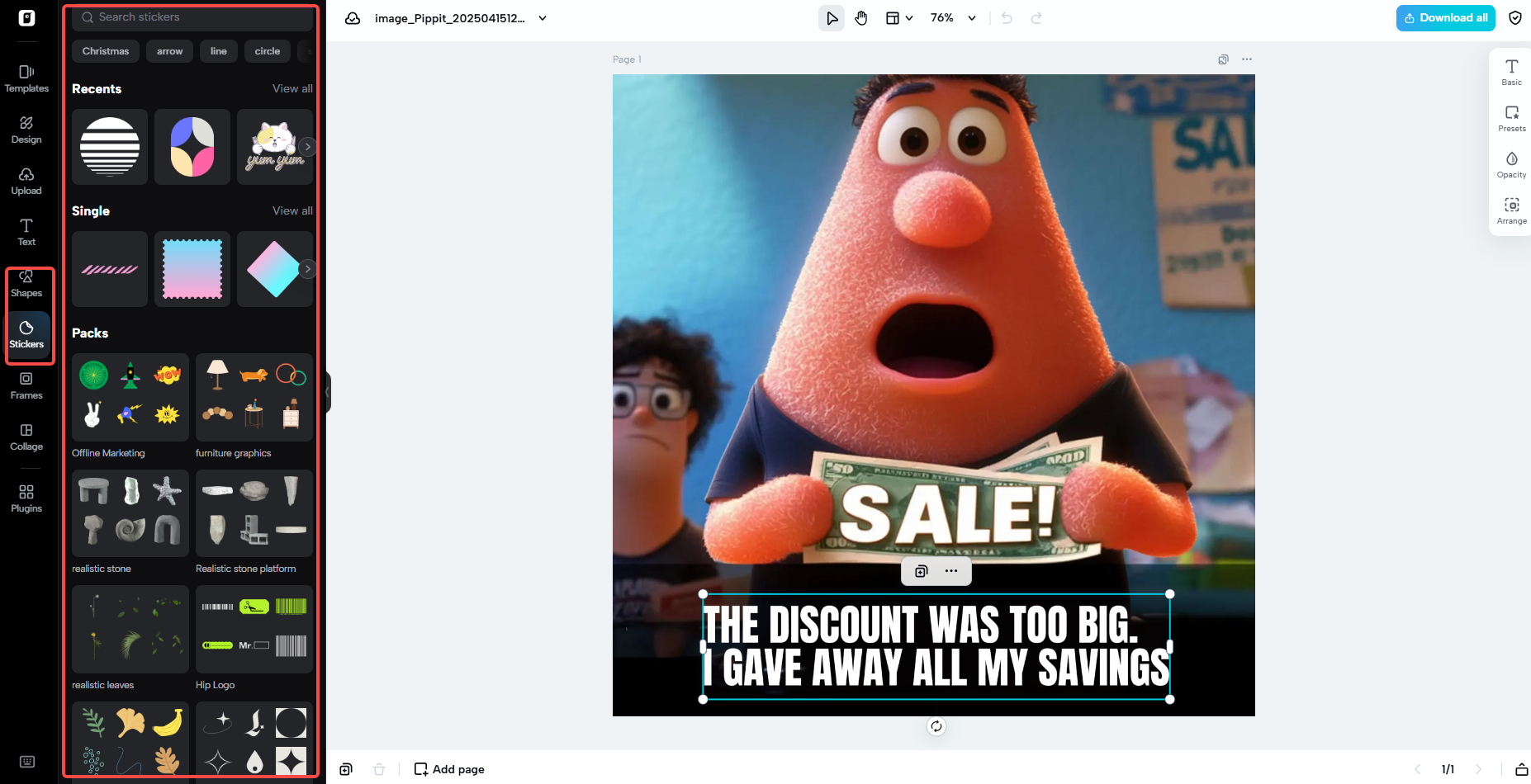Show next Single stickers with arrow
This screenshot has height=784, width=1531.
click(308, 269)
